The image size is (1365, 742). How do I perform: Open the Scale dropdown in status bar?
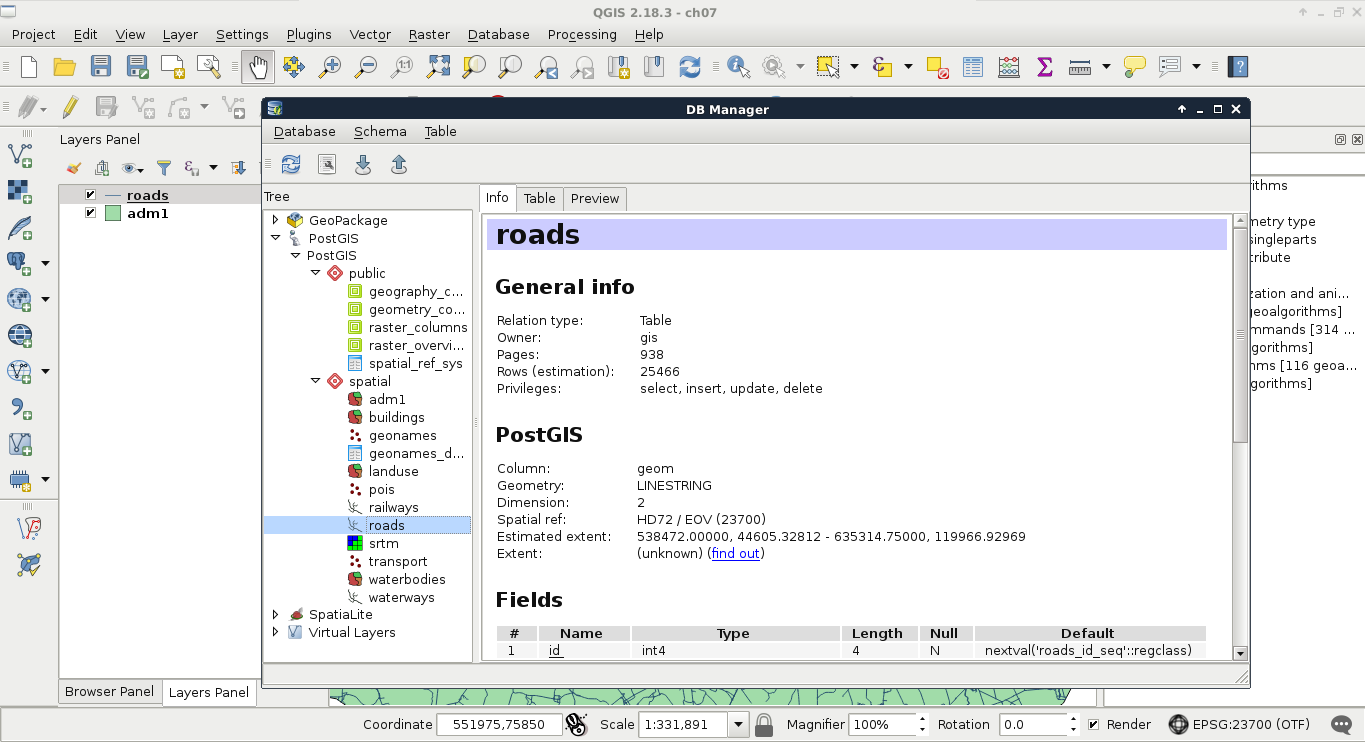tap(739, 724)
